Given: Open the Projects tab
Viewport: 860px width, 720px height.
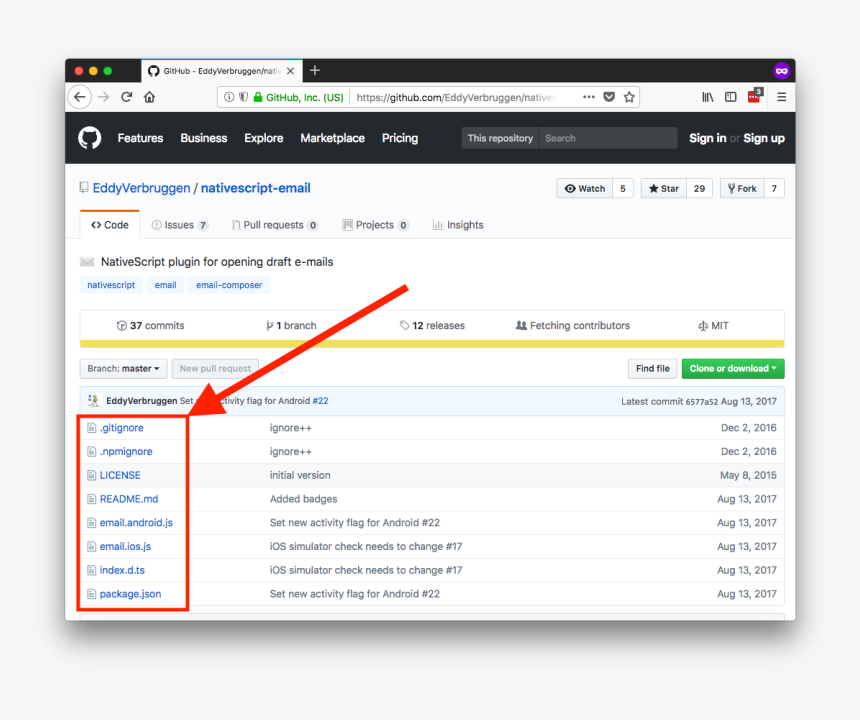Looking at the screenshot, I should 376,225.
